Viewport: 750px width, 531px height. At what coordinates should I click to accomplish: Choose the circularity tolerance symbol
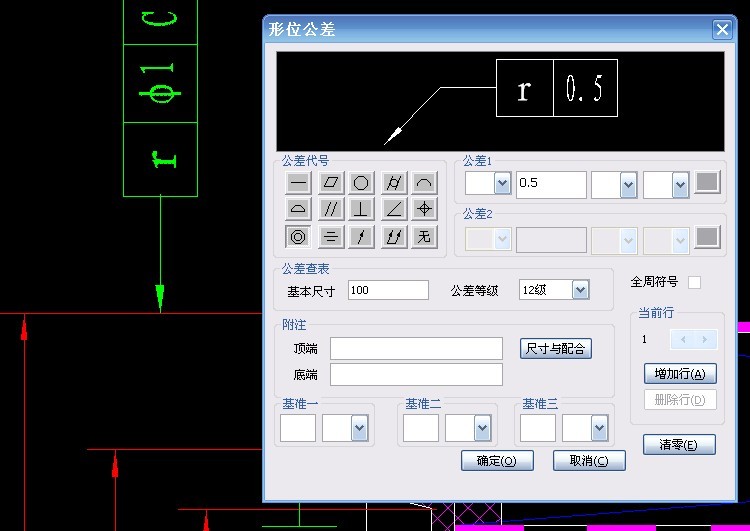click(x=361, y=183)
